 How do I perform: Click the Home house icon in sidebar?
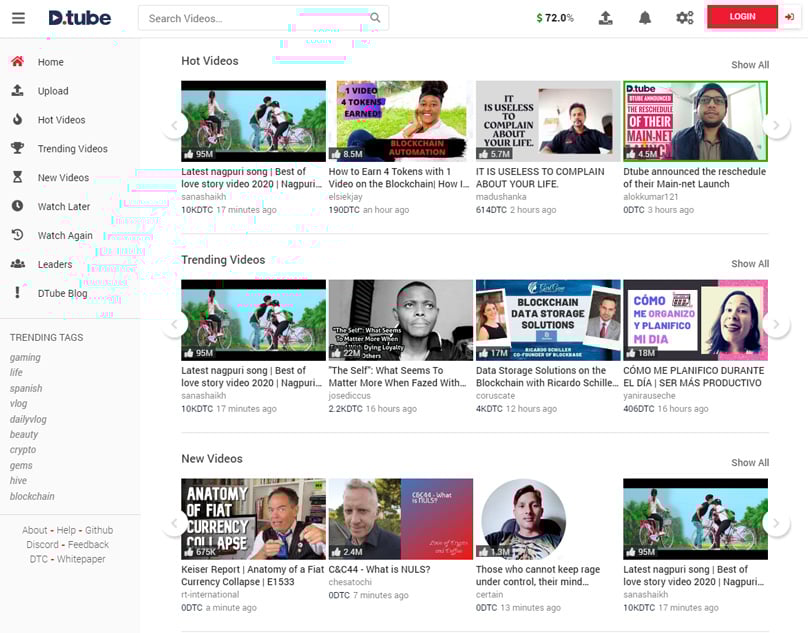click(18, 62)
